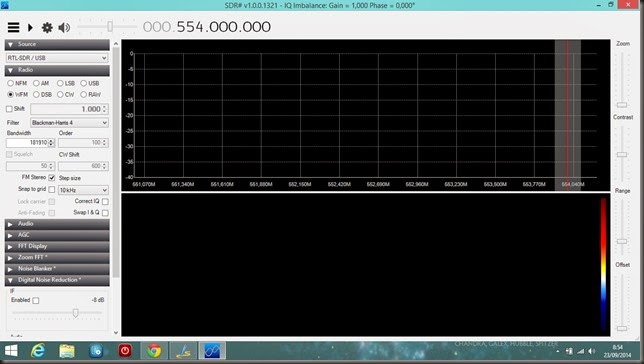Click the Windows Start button
The image size is (644, 364).
pyautogui.click(x=11, y=351)
